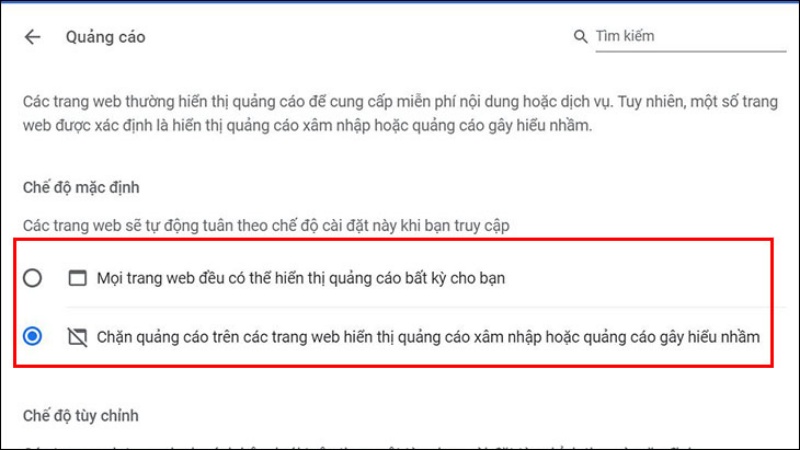Select radio for blocking intrusive ads
800x450 pixels.
(32, 336)
